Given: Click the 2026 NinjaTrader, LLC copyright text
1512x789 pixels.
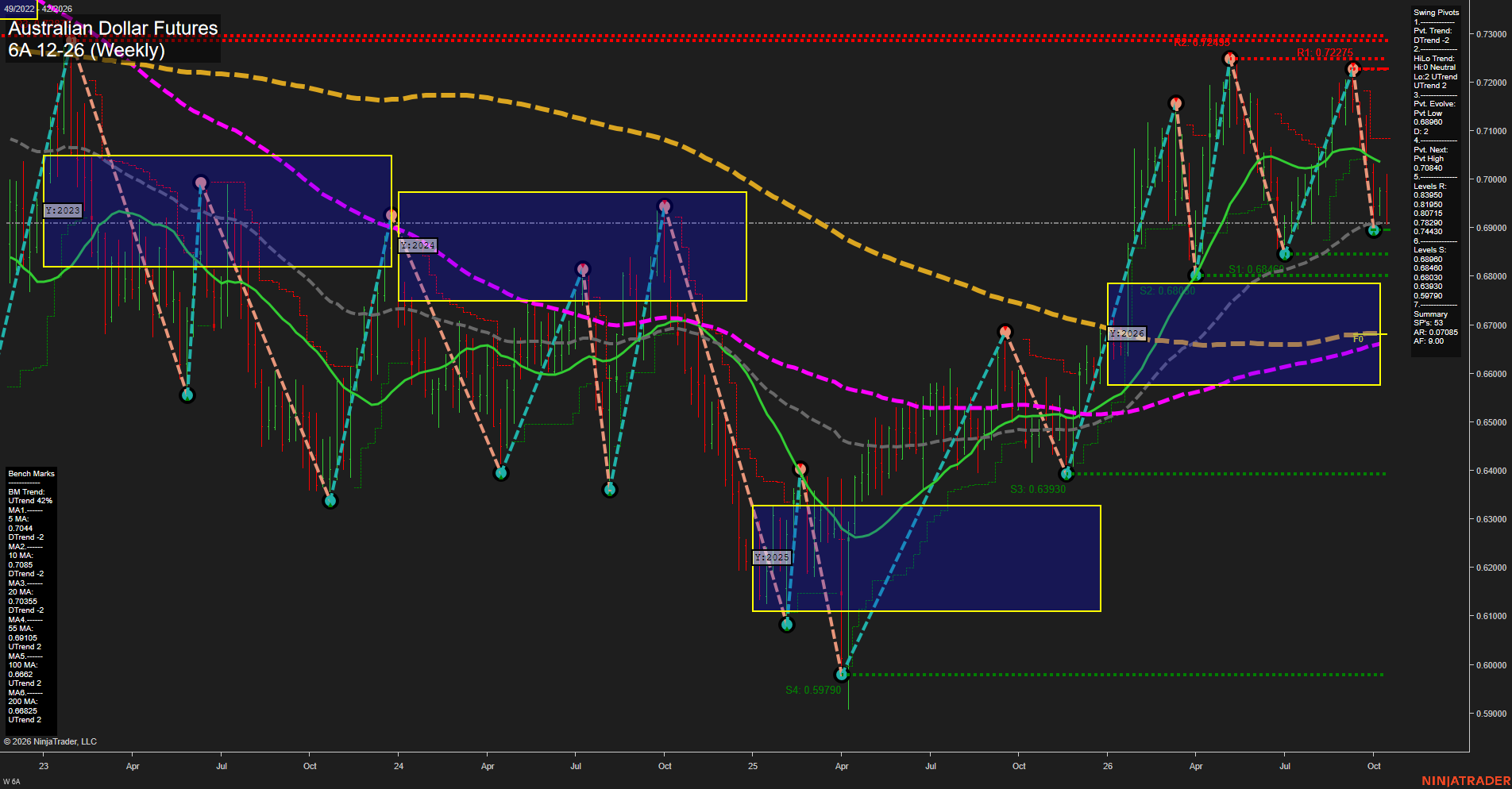Looking at the screenshot, I should 50,741.
